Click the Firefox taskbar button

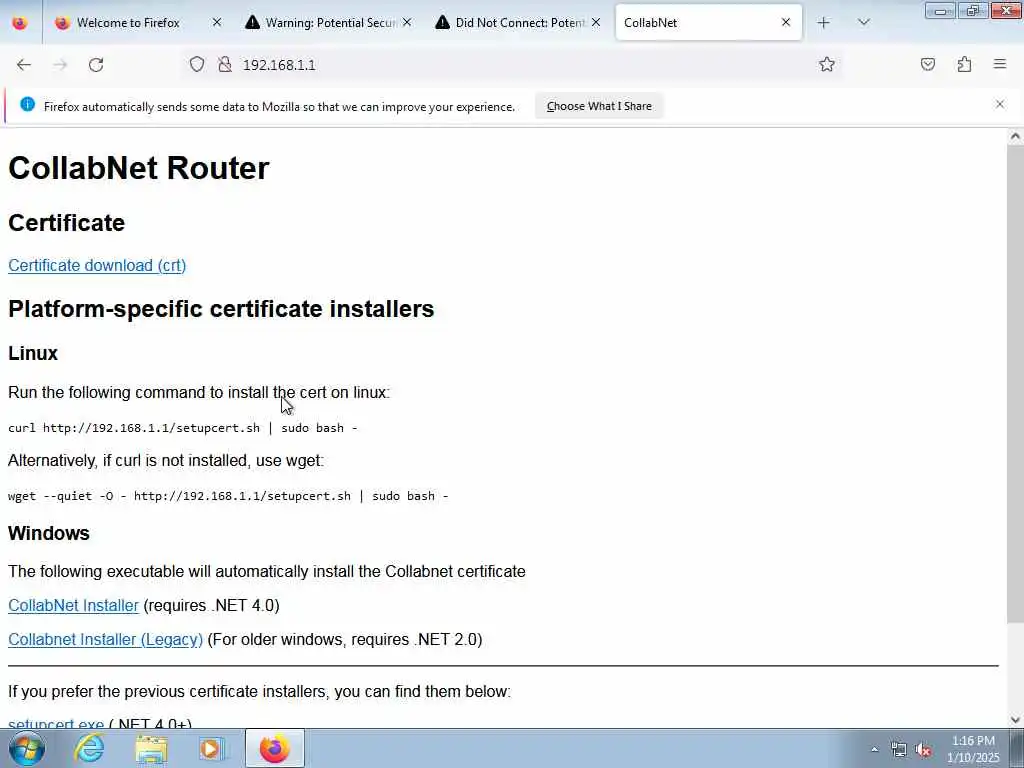click(x=274, y=748)
